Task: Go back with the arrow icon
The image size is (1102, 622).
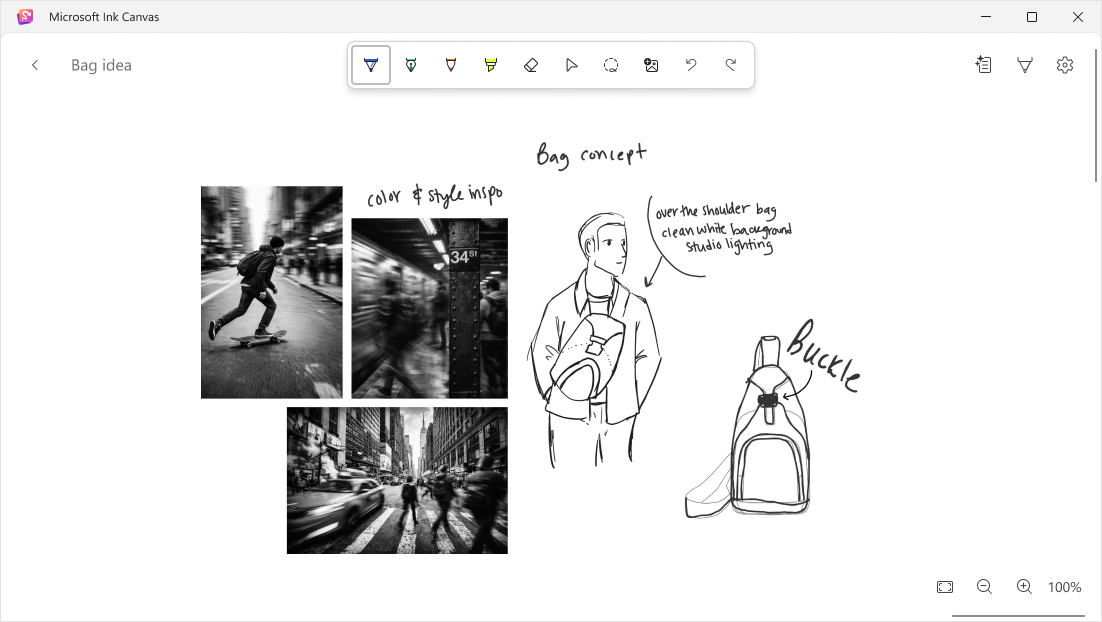Action: click(x=34, y=65)
